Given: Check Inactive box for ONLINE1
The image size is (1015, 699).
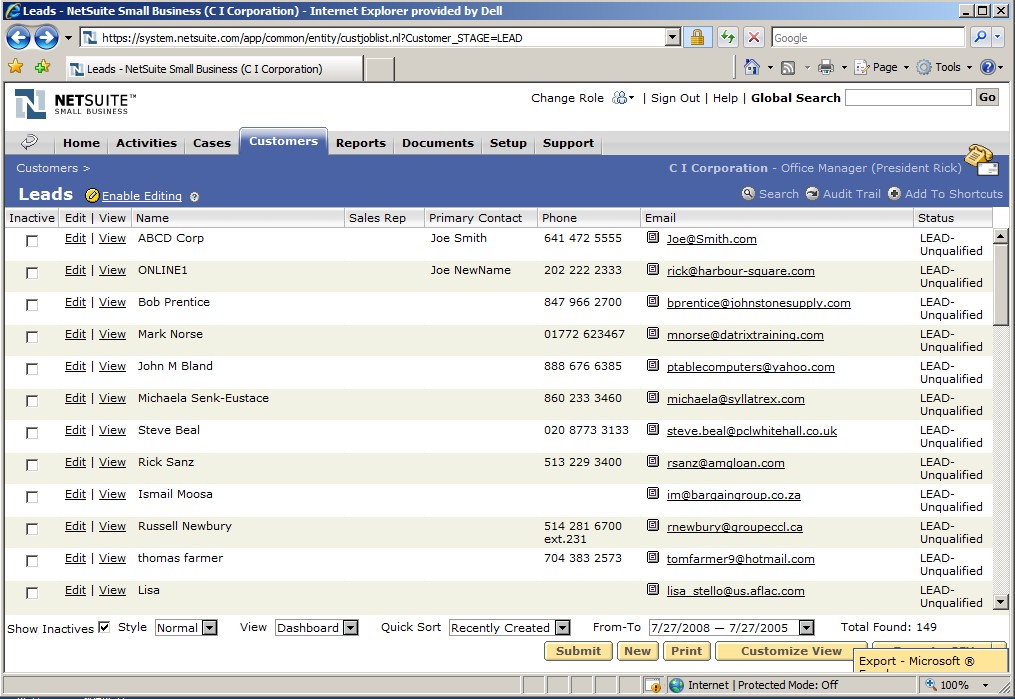Looking at the screenshot, I should (x=32, y=272).
